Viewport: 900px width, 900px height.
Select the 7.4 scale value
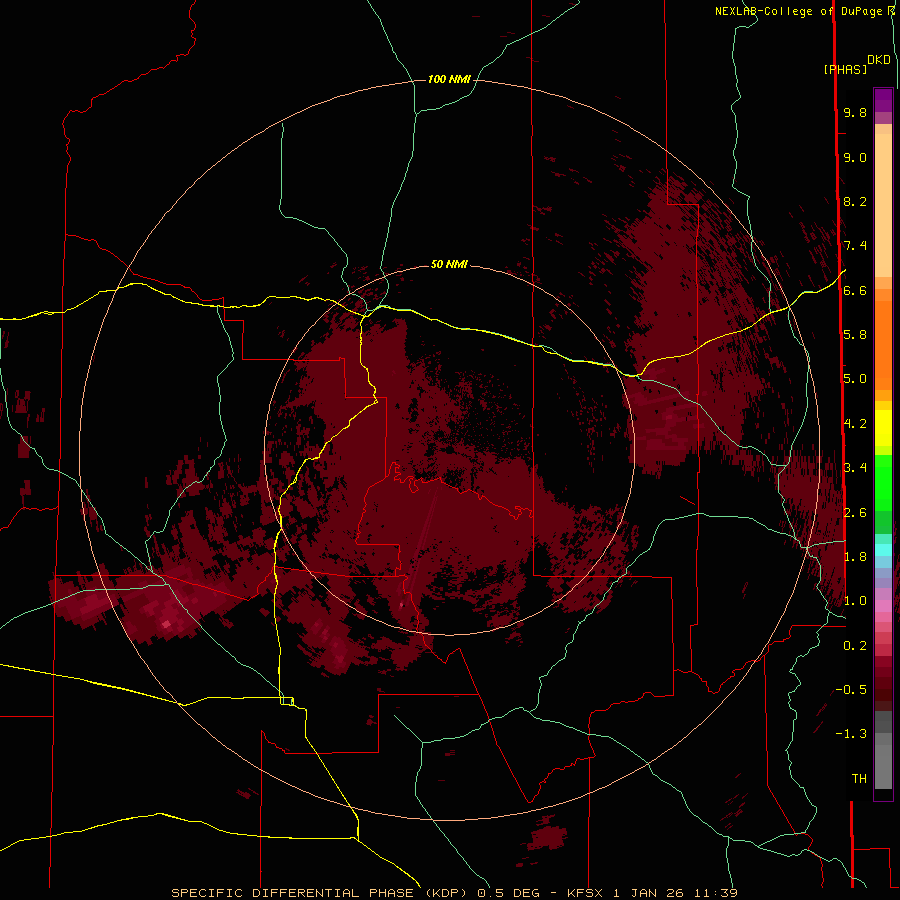[x=855, y=246]
